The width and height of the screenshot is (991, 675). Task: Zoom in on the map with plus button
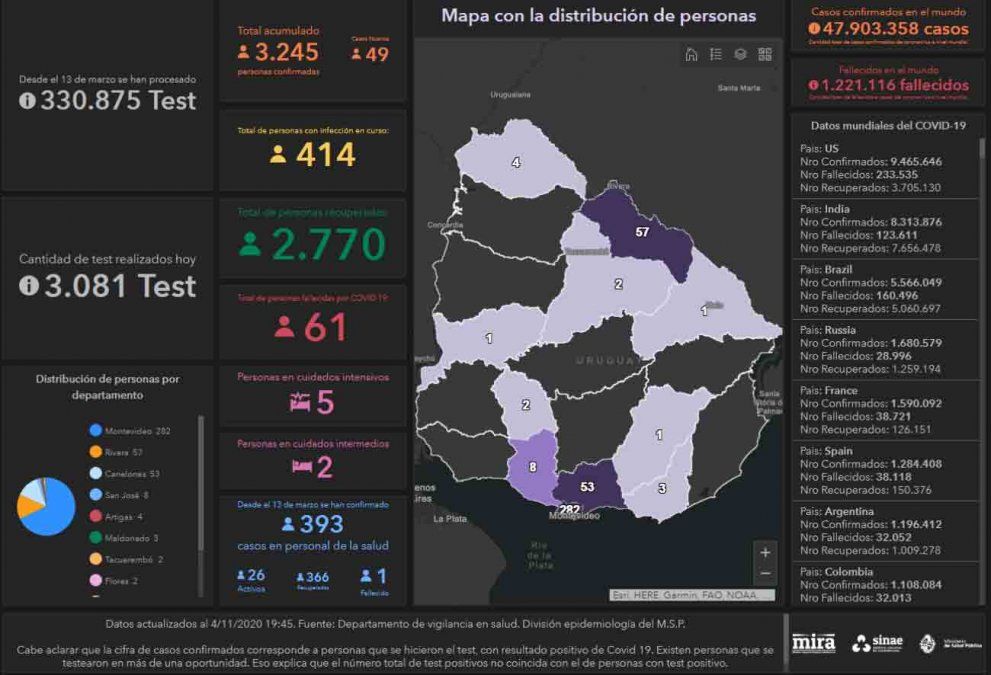[765, 552]
